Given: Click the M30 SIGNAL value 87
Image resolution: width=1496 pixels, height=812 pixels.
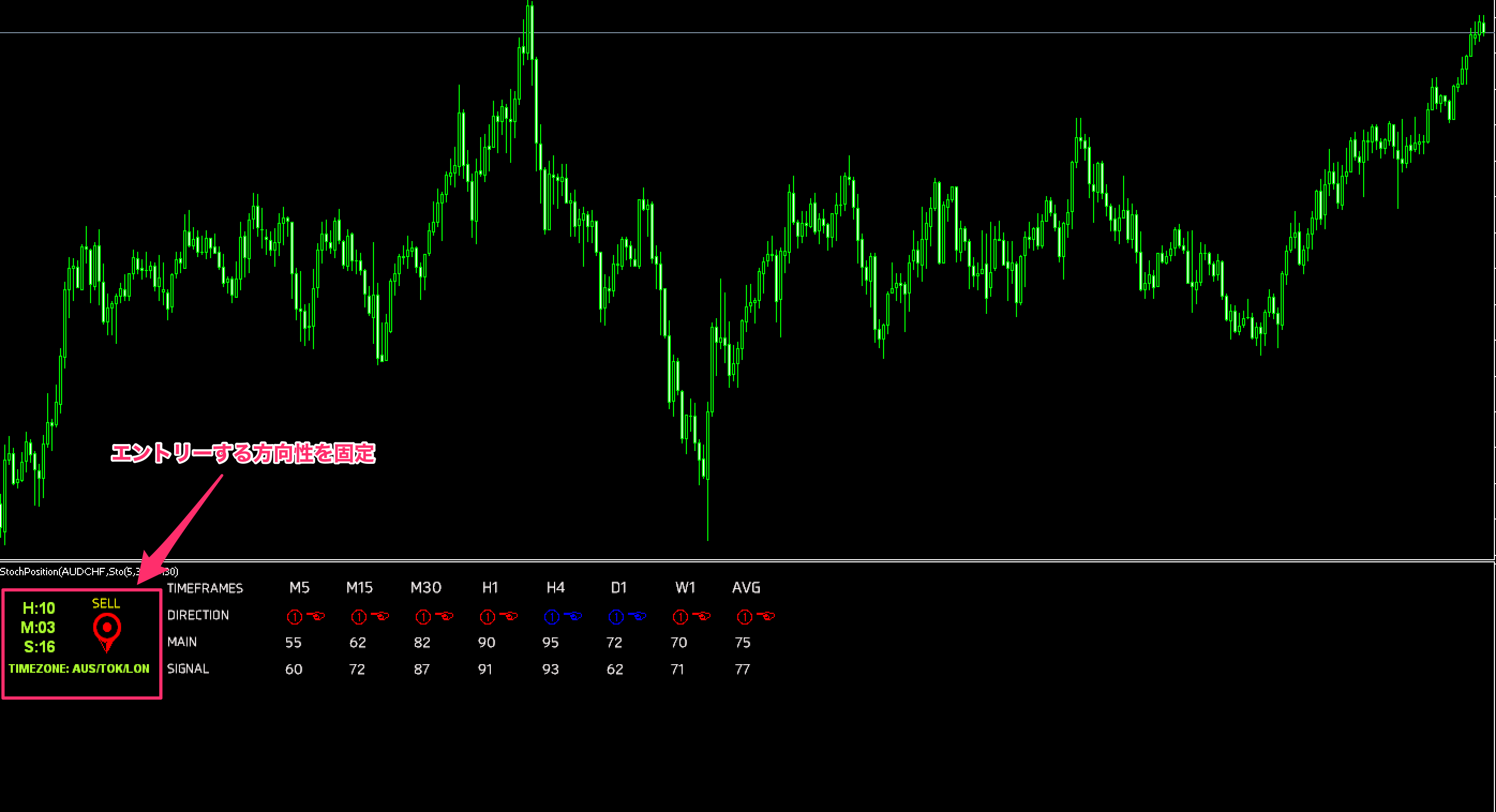Looking at the screenshot, I should 422,669.
